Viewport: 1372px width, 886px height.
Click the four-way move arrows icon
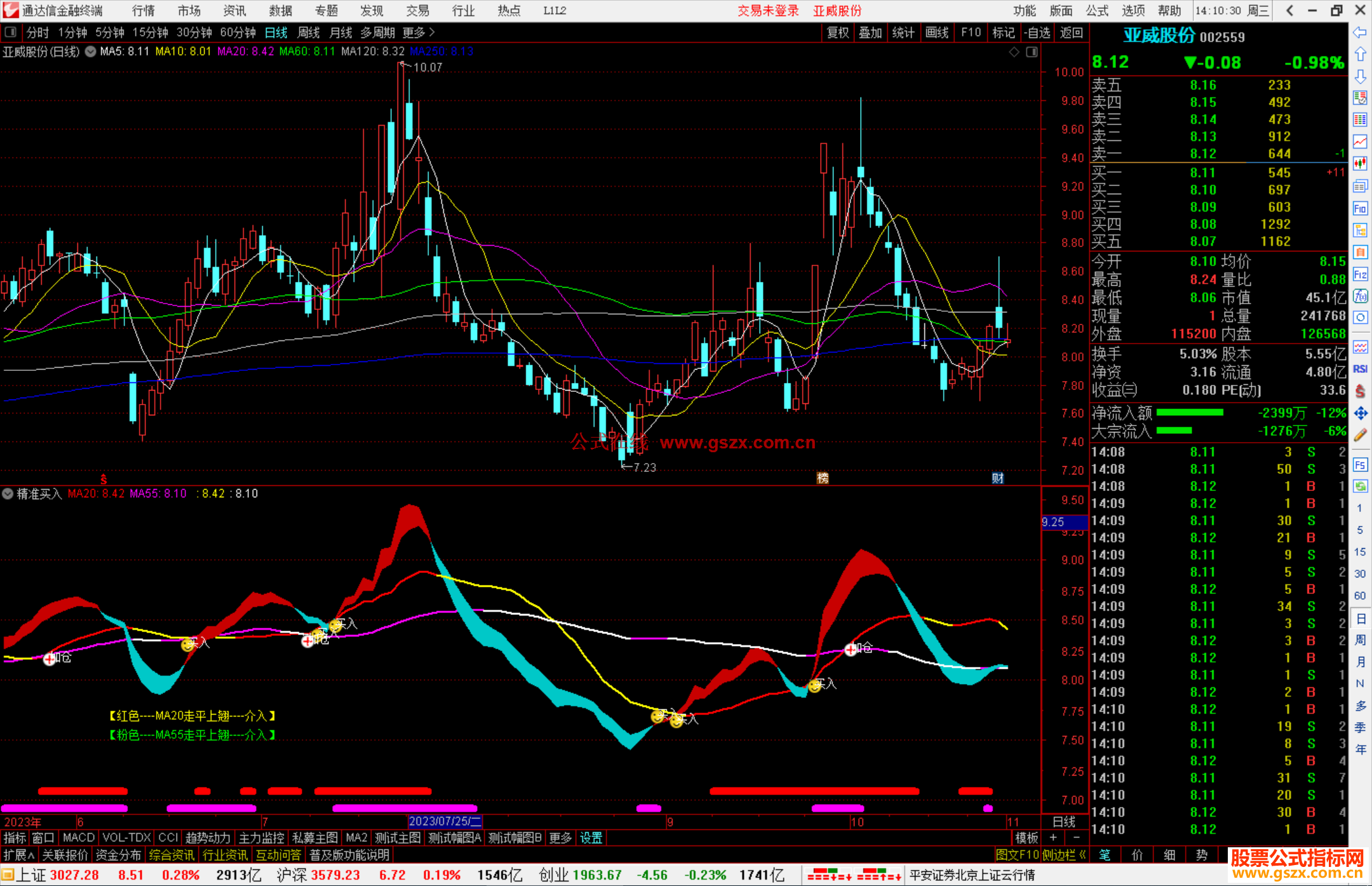point(1360,413)
